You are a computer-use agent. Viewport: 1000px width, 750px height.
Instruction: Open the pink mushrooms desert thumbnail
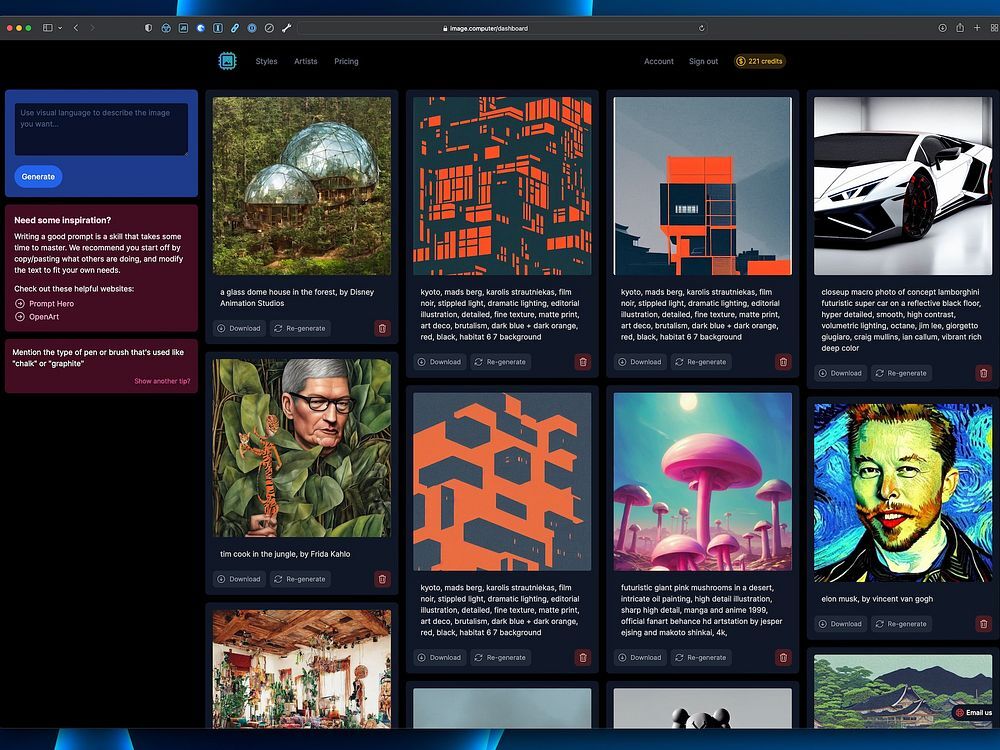click(x=703, y=482)
